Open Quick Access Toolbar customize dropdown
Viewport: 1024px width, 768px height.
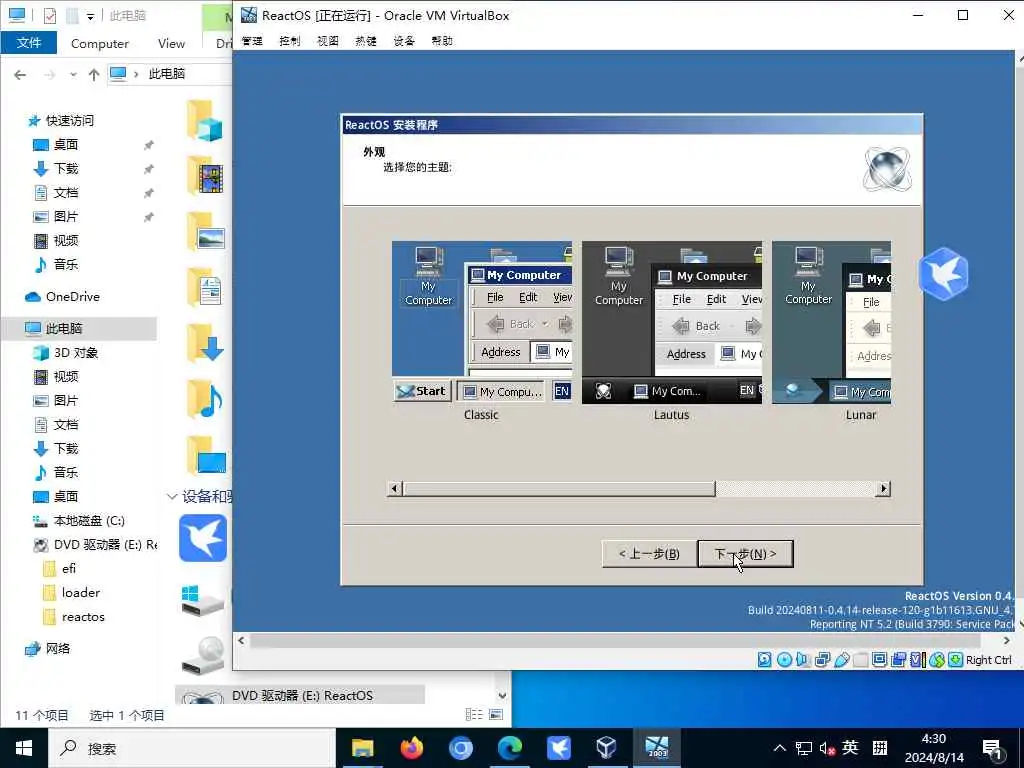point(90,16)
